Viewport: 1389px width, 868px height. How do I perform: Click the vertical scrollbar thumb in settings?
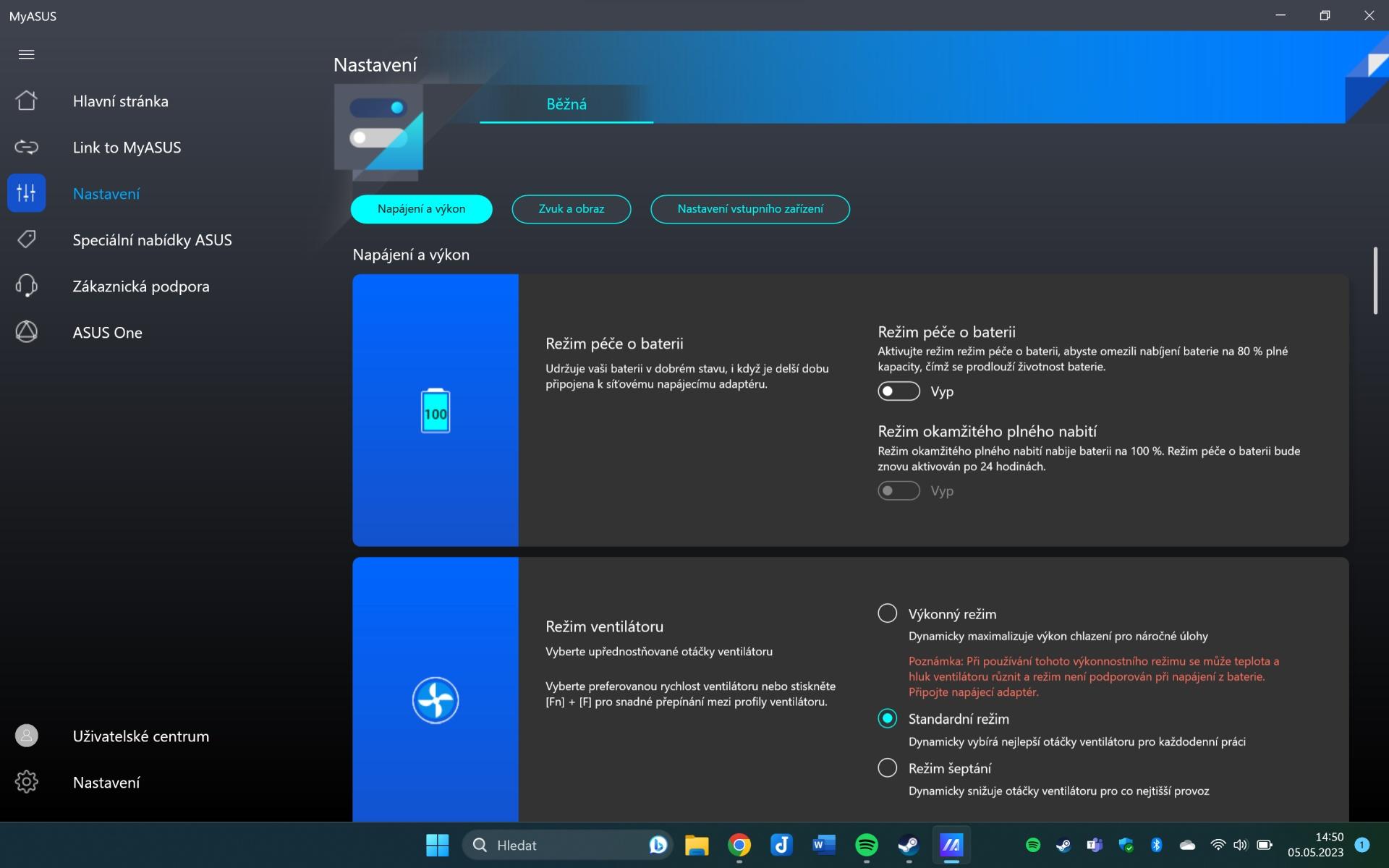click(x=1375, y=281)
